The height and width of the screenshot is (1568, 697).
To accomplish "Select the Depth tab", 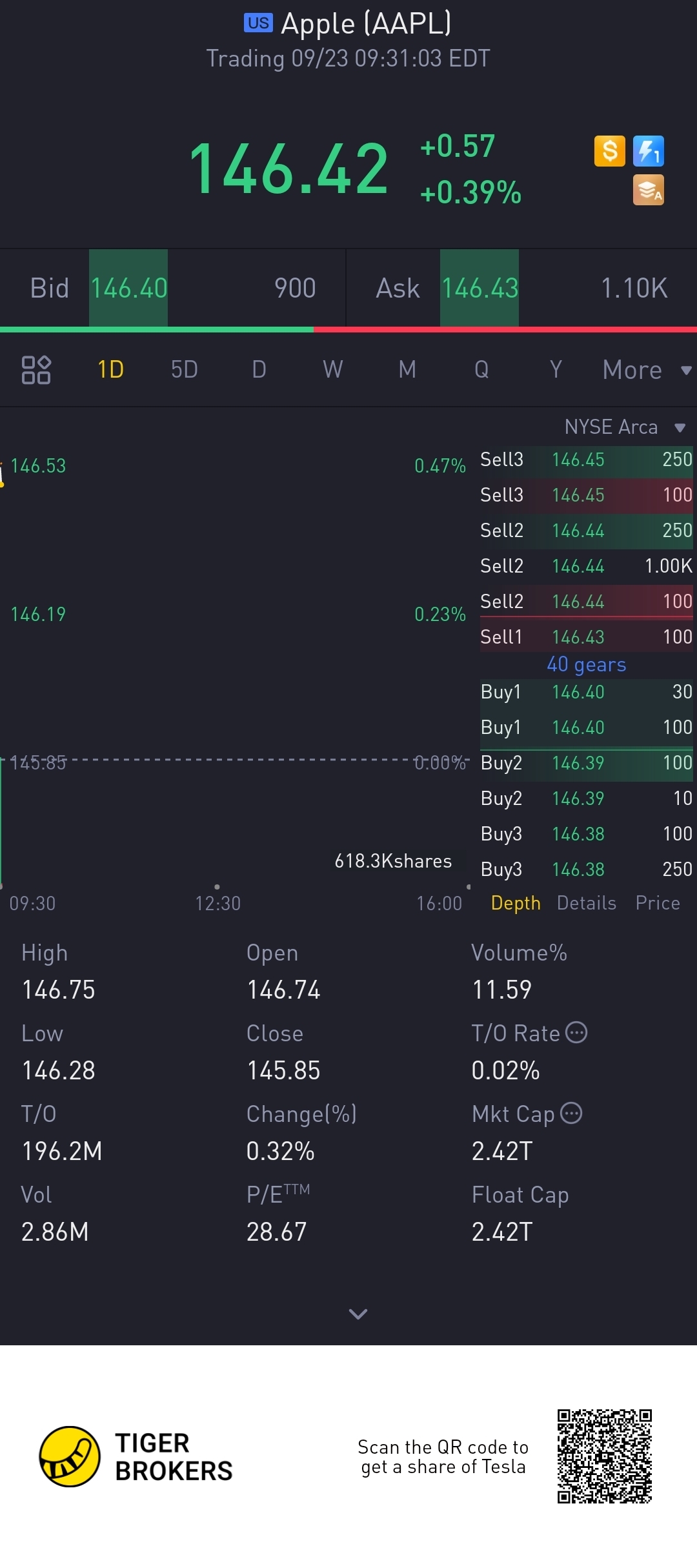I will point(516,902).
